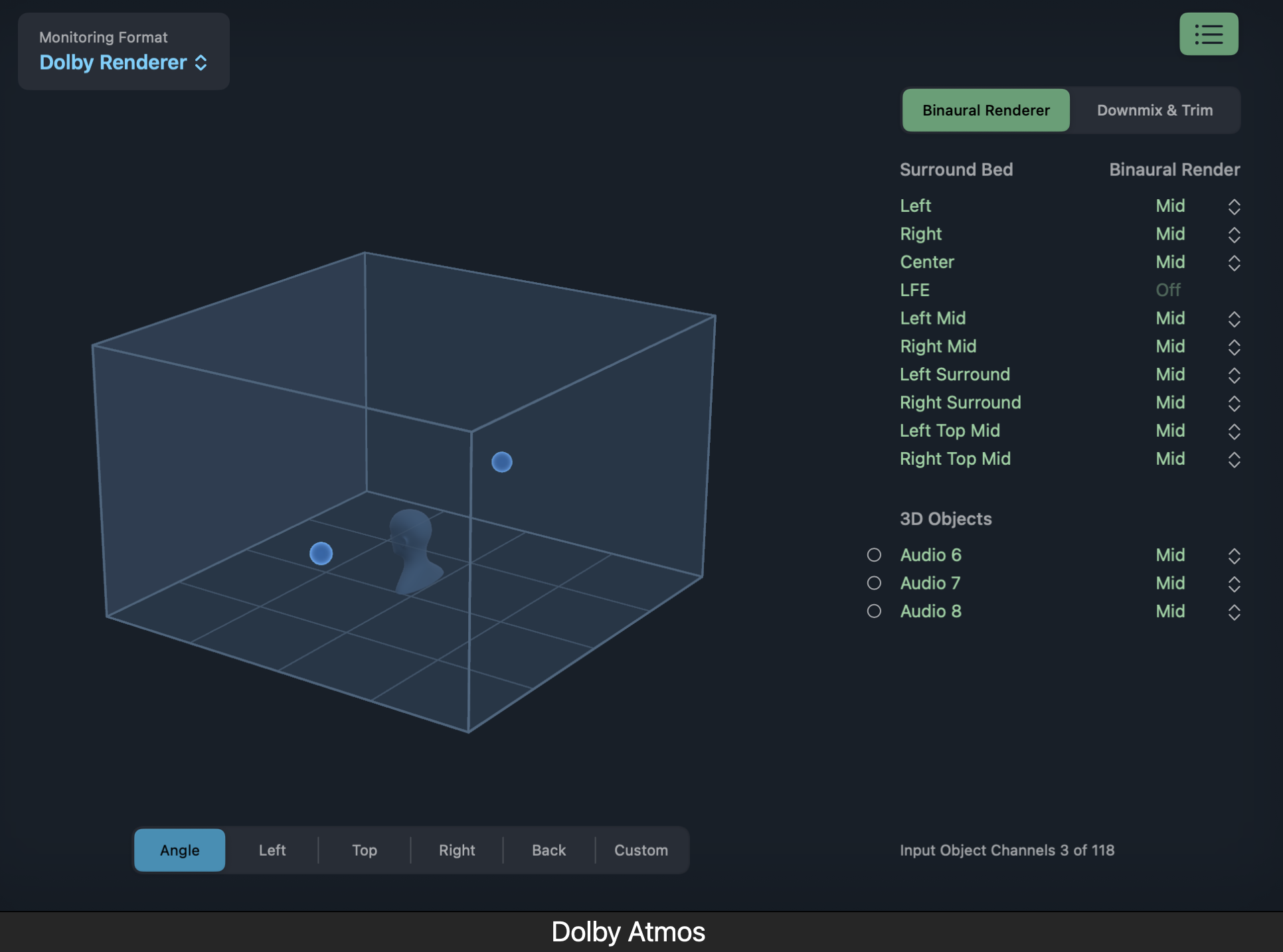Change binaural render mode for Right Surround
1283x952 pixels.
tap(1234, 403)
